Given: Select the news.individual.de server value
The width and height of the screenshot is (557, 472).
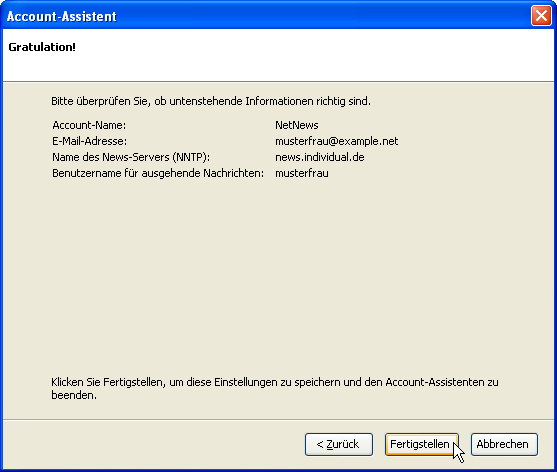Looking at the screenshot, I should (320, 157).
